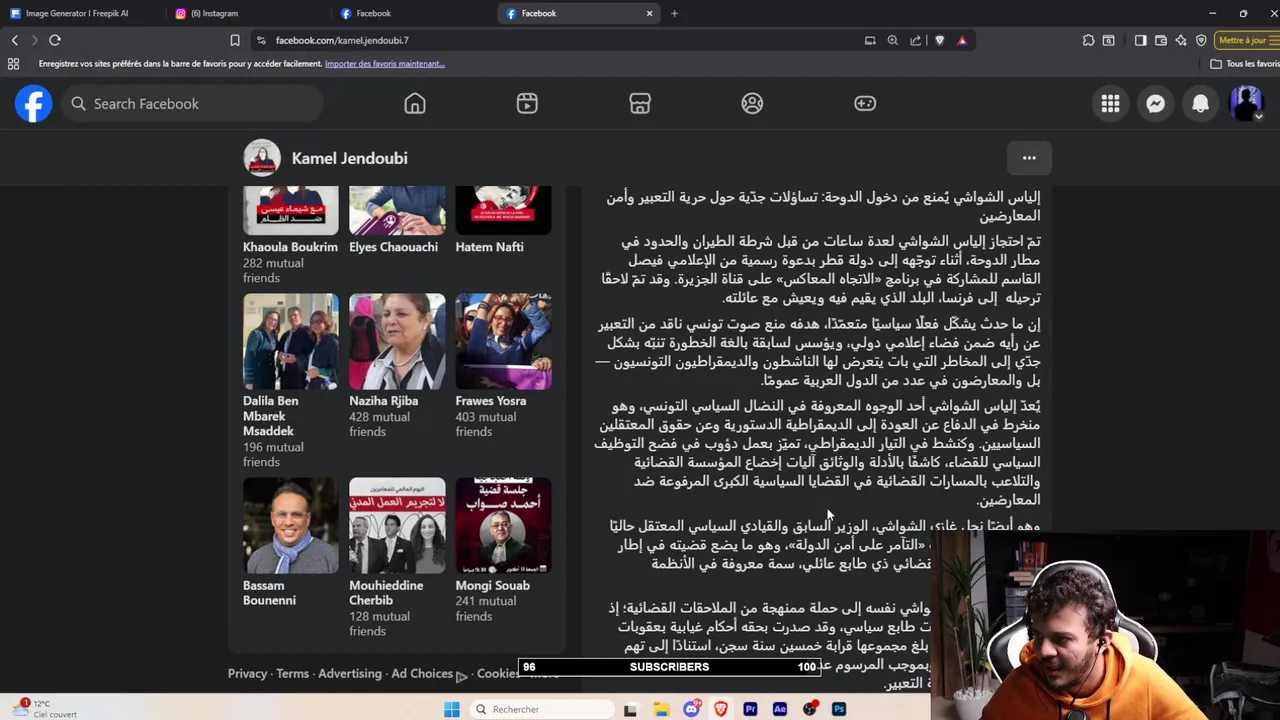Click the share page icon in address bar
The width and height of the screenshot is (1280, 720).
pos(915,40)
